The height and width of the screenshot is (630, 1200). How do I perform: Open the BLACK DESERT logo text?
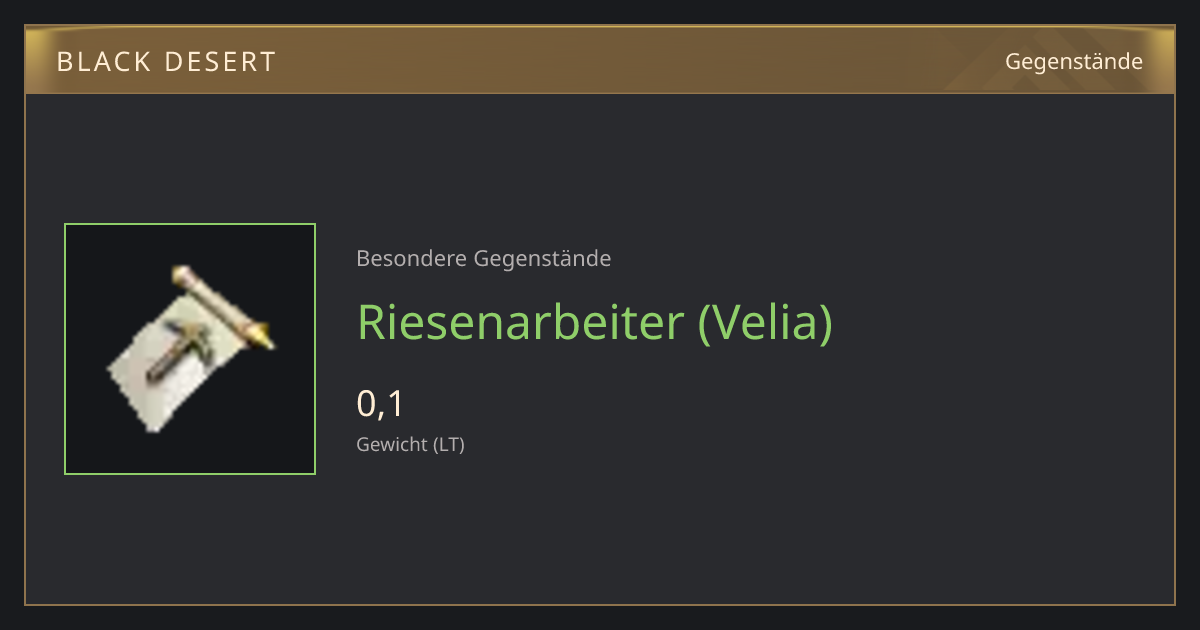click(x=166, y=62)
